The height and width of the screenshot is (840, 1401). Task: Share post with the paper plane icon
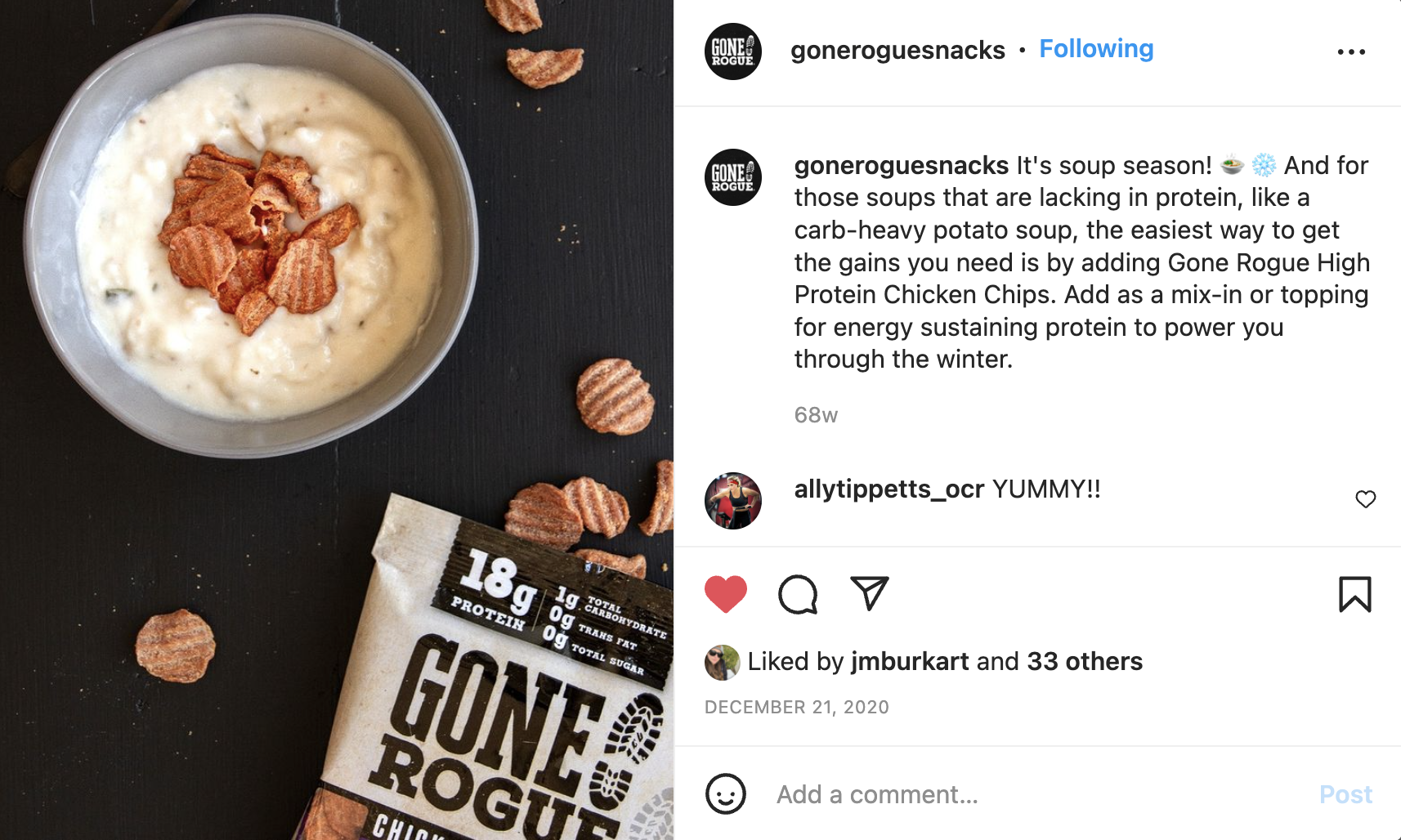point(869,593)
